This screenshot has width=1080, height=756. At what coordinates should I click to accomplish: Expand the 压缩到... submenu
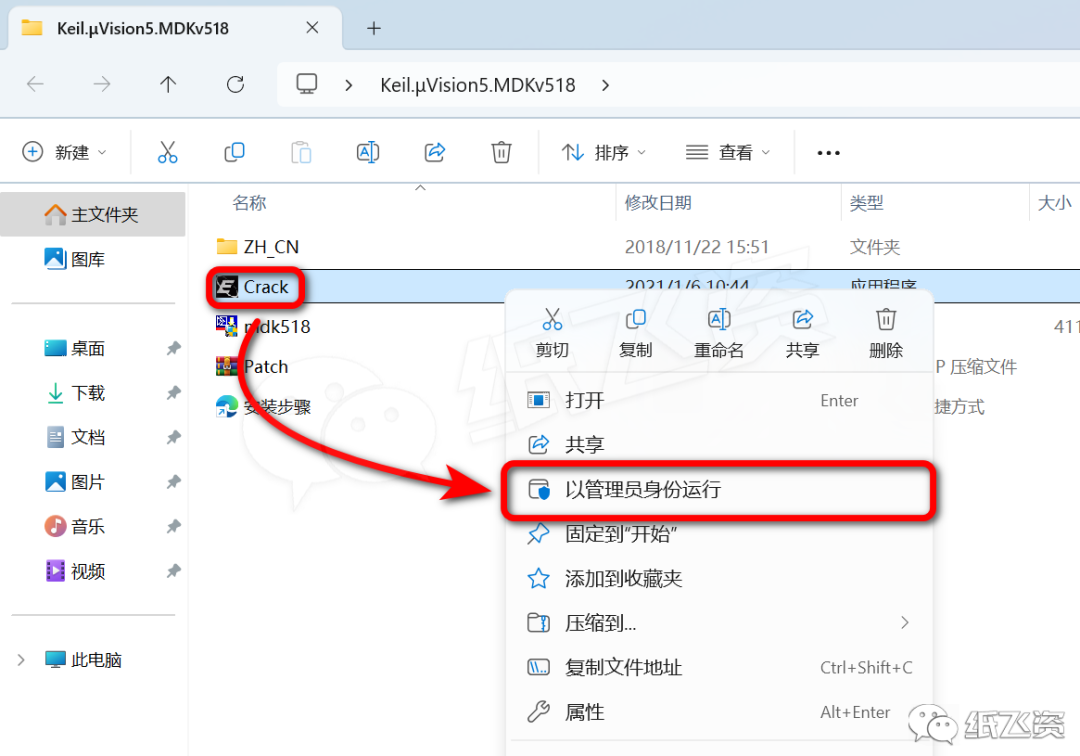click(719, 622)
